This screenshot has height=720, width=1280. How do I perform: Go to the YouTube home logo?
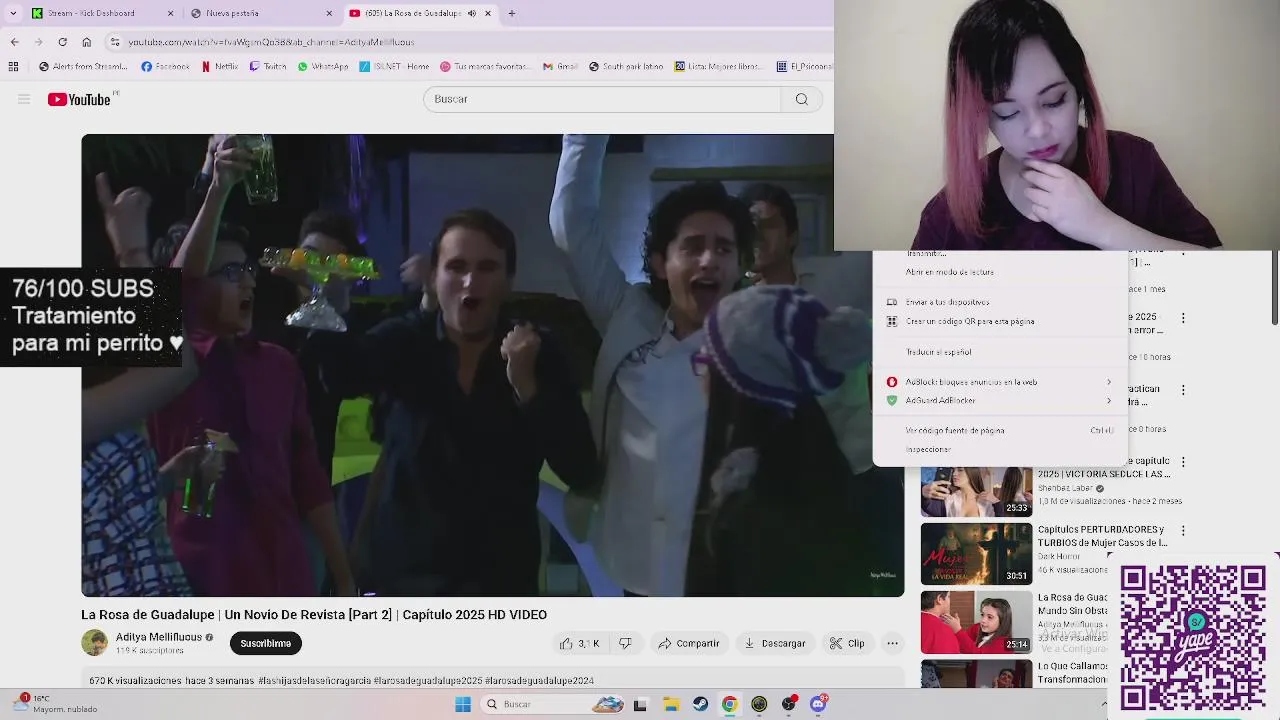(79, 99)
